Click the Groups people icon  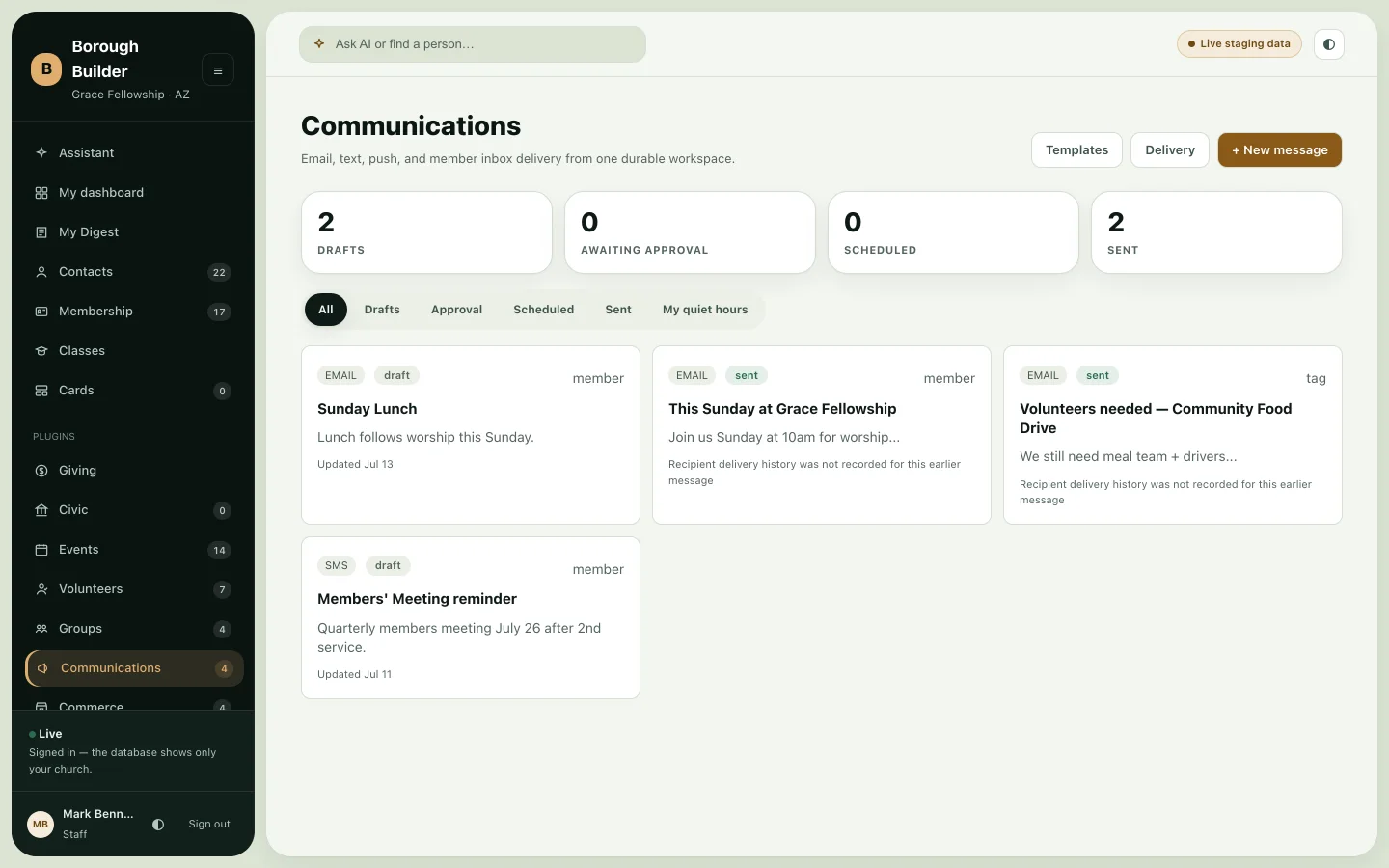[41, 629]
